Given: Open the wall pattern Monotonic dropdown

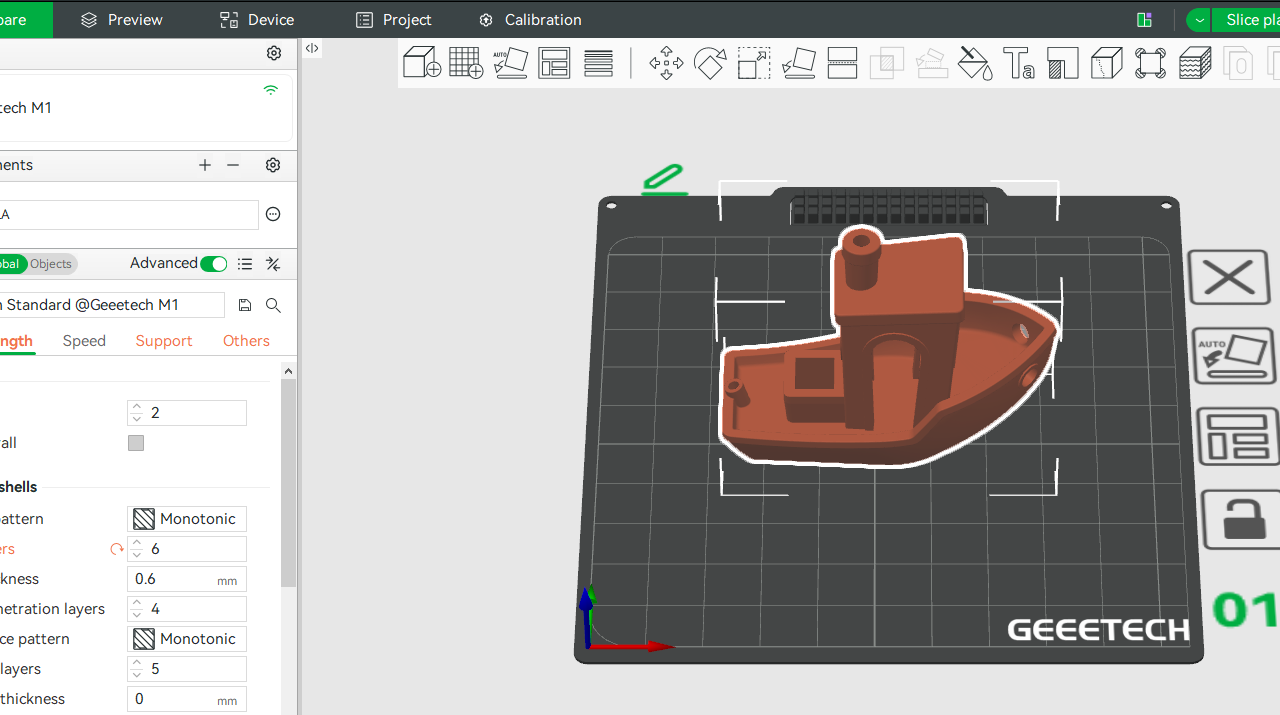Looking at the screenshot, I should (x=186, y=518).
